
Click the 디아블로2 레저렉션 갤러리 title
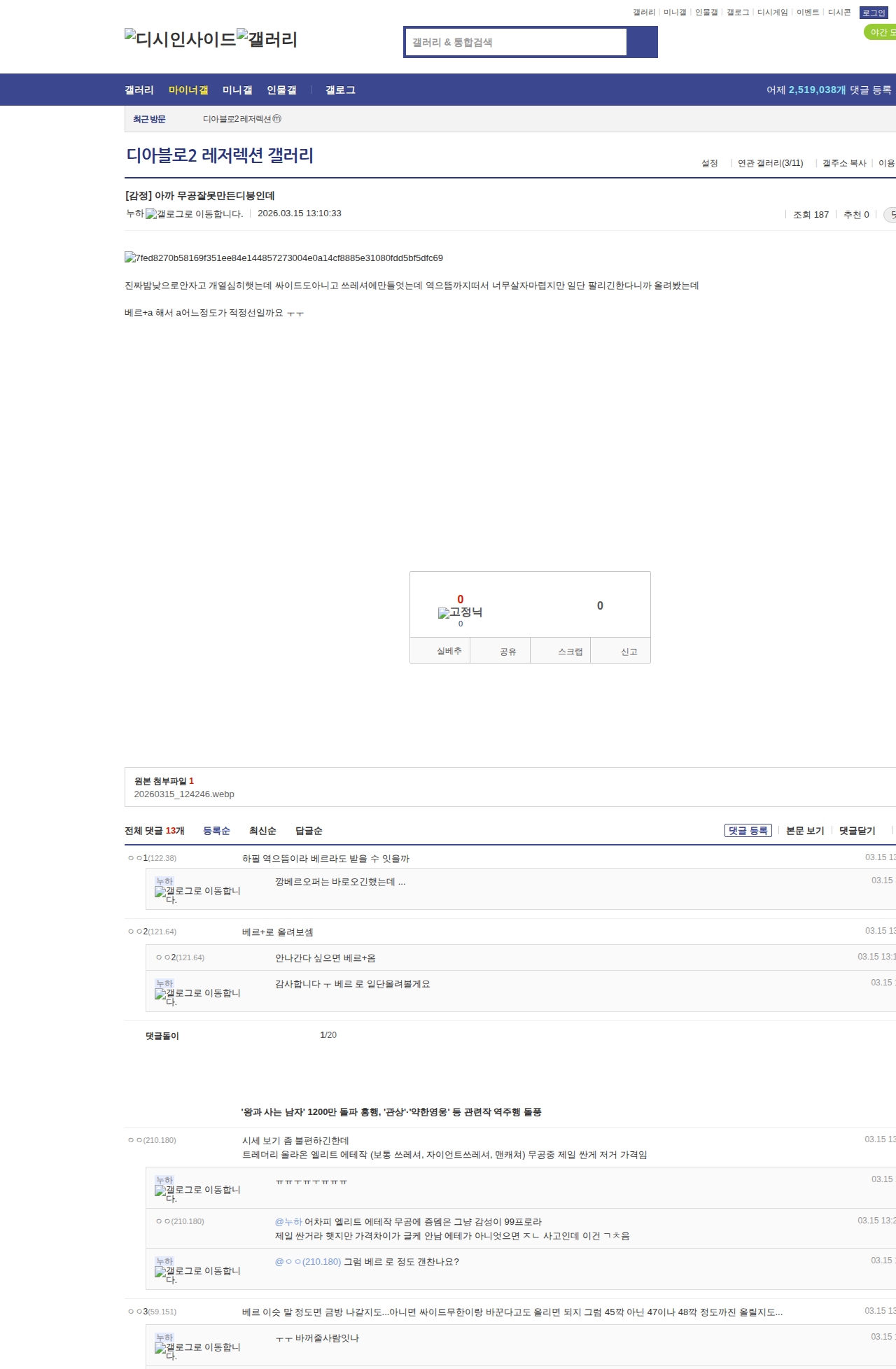point(220,155)
